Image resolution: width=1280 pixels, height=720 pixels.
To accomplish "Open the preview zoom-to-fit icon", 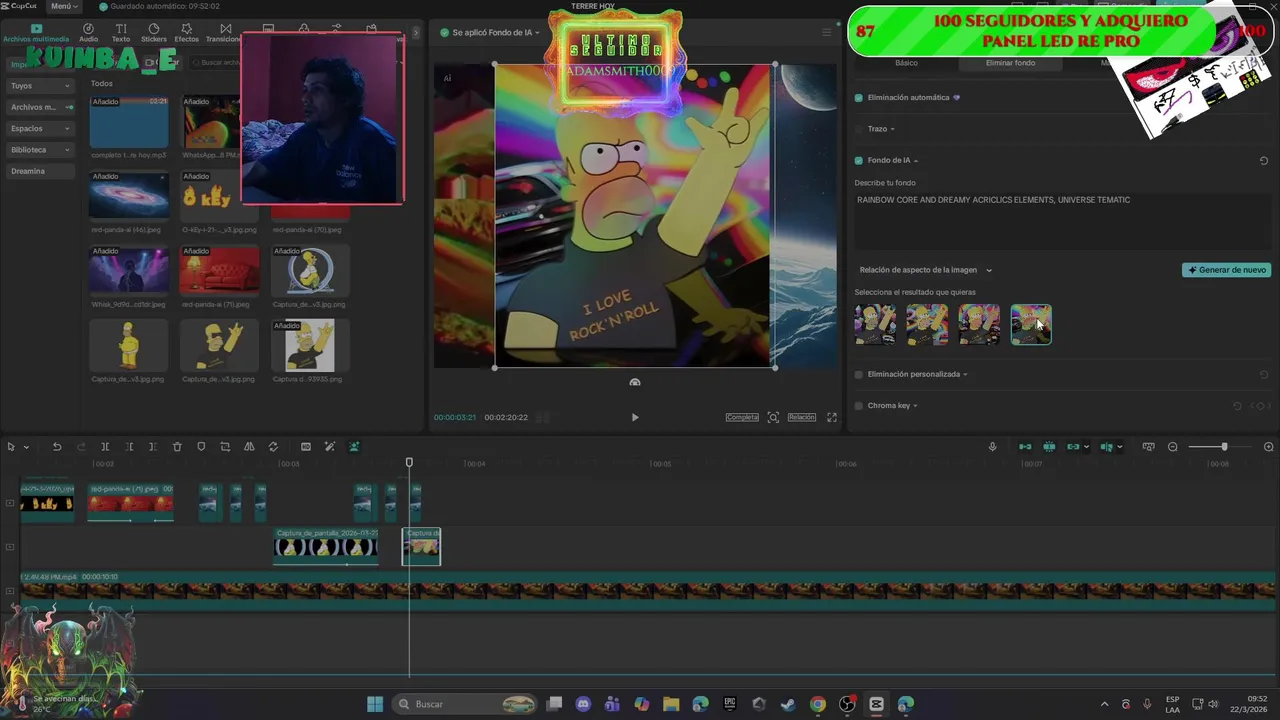I will click(x=773, y=417).
